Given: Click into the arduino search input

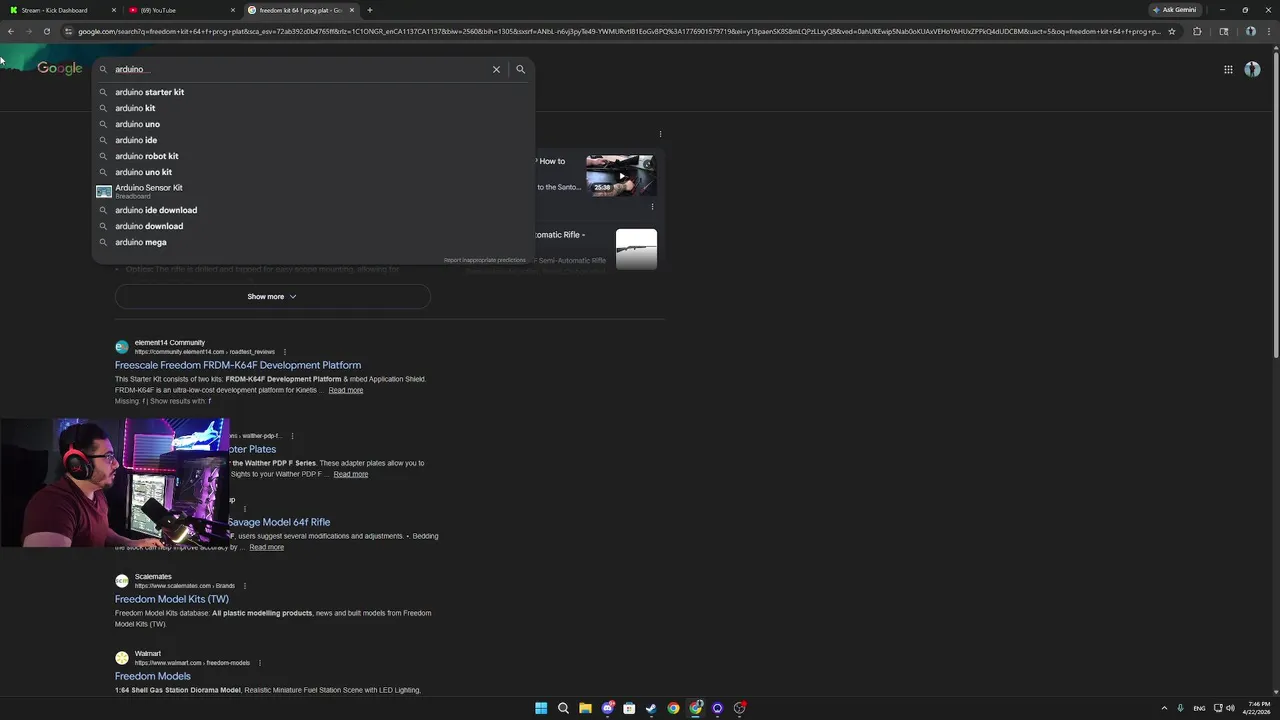Looking at the screenshot, I should point(300,69).
